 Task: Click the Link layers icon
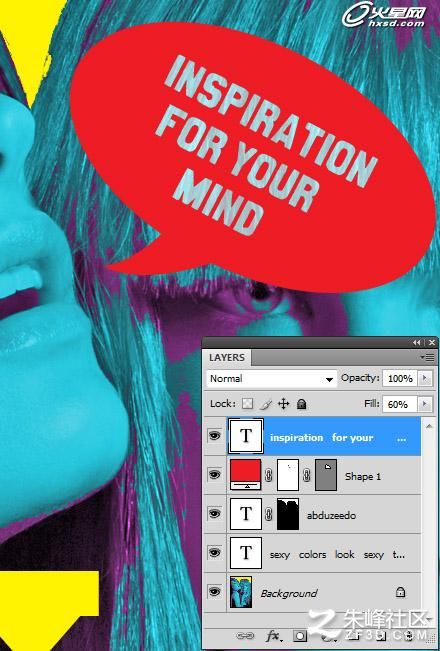pos(245,636)
